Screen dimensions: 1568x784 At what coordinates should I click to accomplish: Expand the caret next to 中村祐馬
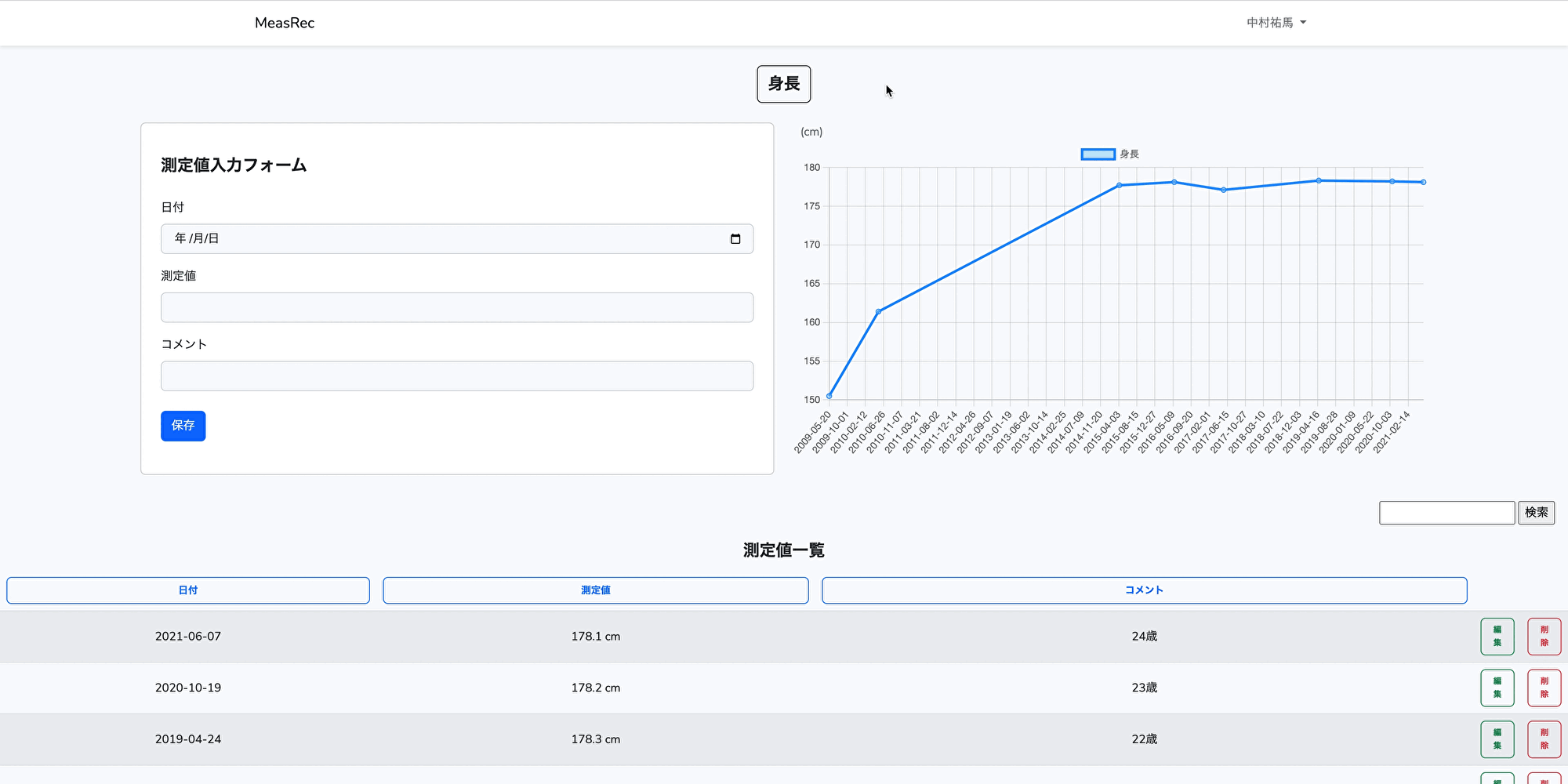pyautogui.click(x=1304, y=22)
